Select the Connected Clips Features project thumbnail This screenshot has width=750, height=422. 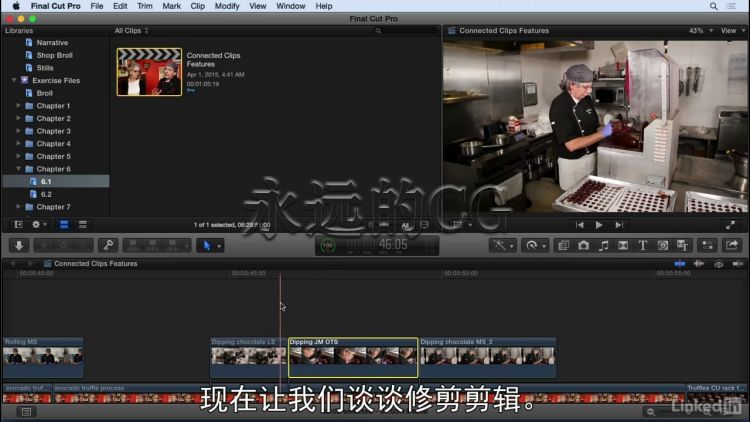tap(149, 72)
